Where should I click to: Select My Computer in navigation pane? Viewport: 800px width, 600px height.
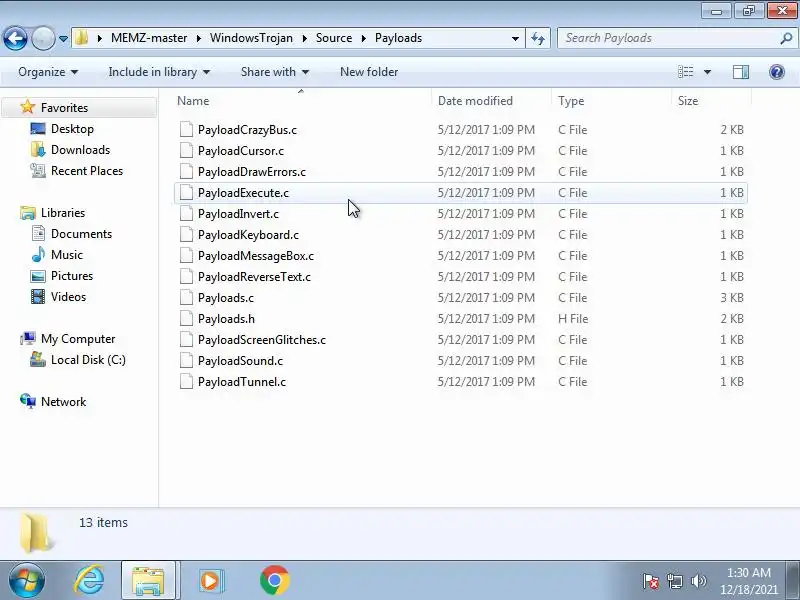(78, 339)
